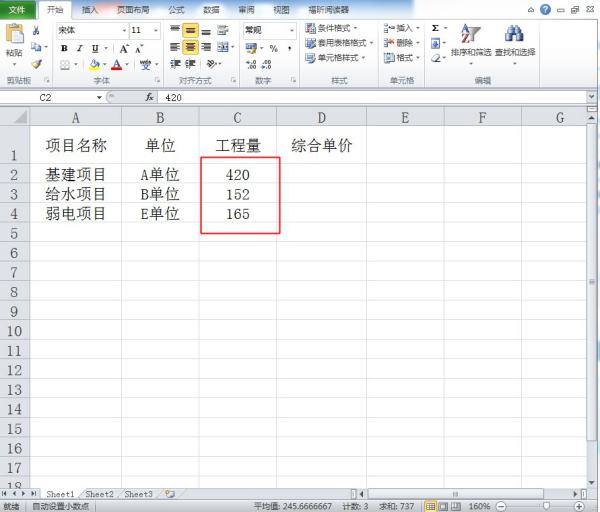Click the Help question mark icon
The height and width of the screenshot is (512, 600).
point(545,10)
